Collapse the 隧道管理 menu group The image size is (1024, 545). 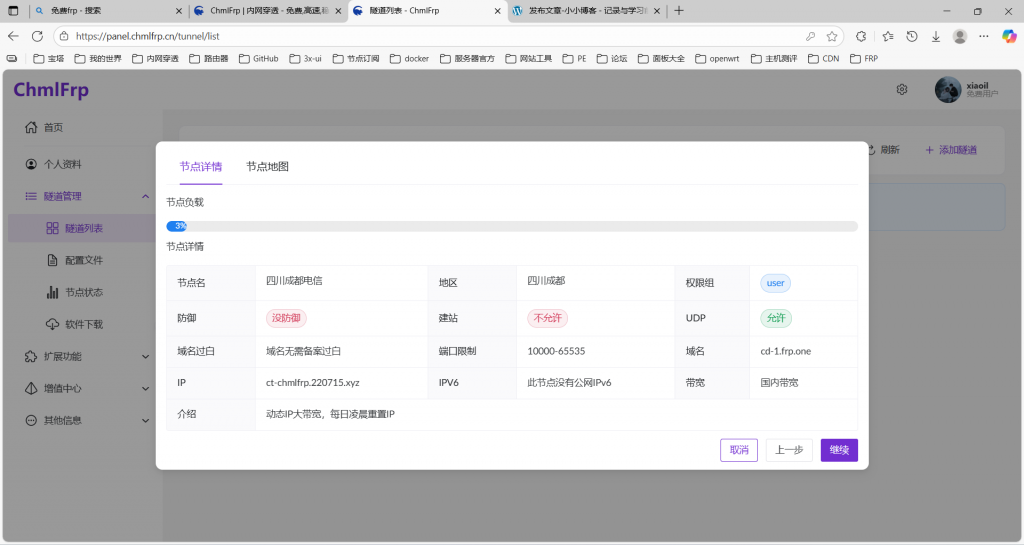coord(145,197)
